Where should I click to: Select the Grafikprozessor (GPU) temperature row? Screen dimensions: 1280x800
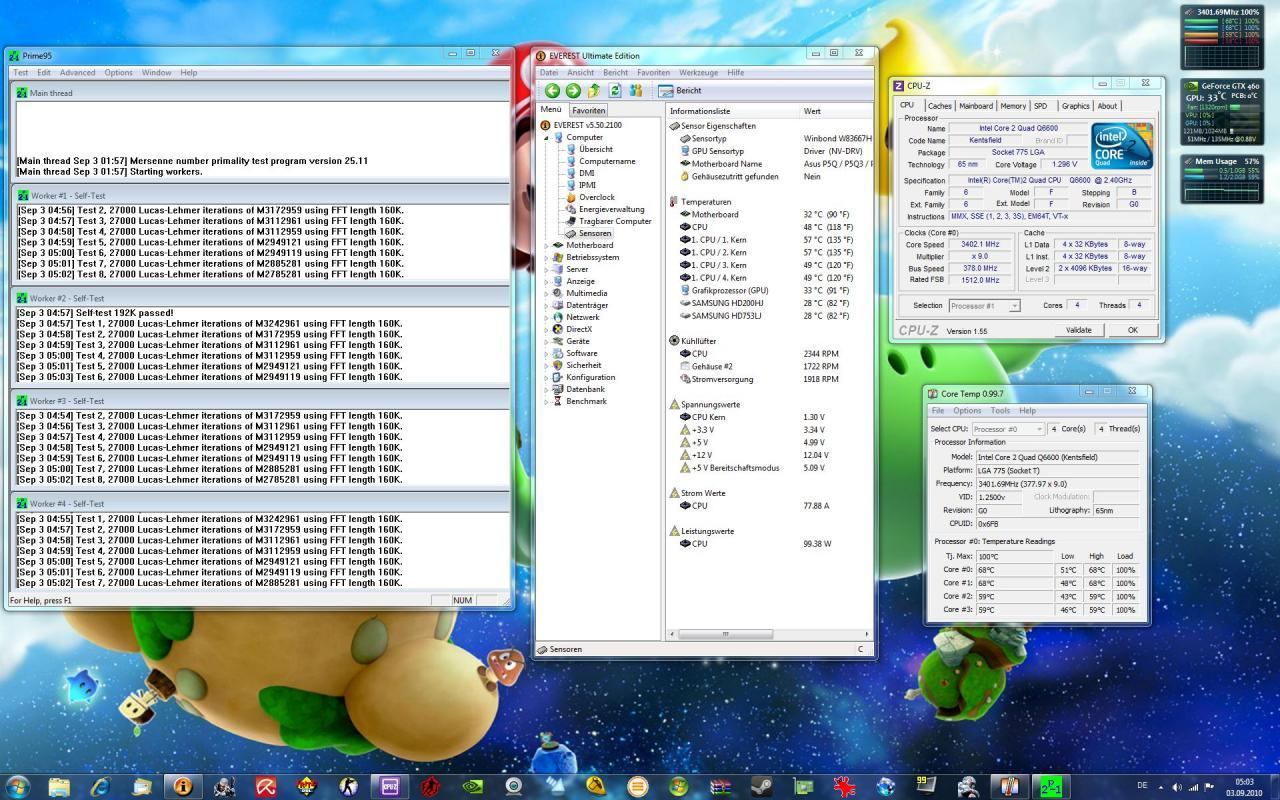(x=770, y=290)
